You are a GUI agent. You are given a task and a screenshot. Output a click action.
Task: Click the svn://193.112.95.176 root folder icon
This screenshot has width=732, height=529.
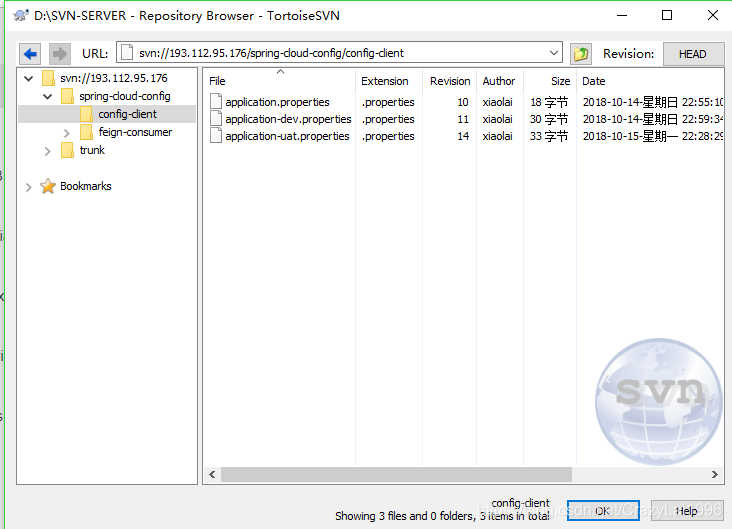click(x=49, y=78)
